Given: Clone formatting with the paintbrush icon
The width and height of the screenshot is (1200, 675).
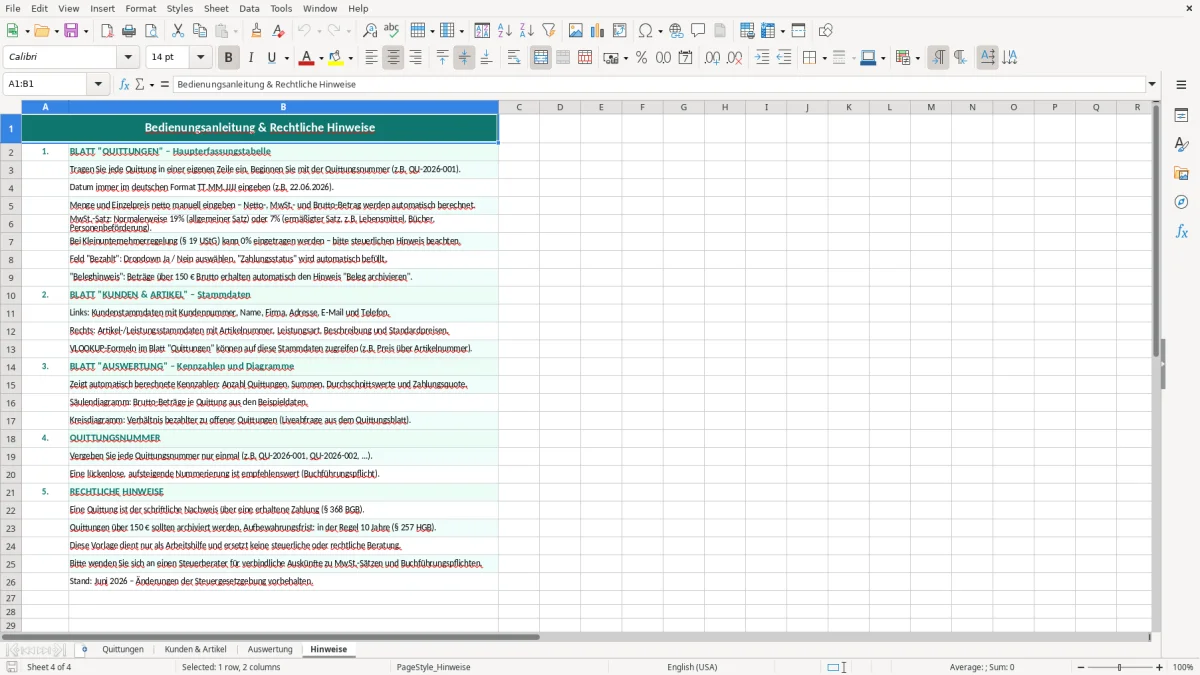Looking at the screenshot, I should click(256, 31).
